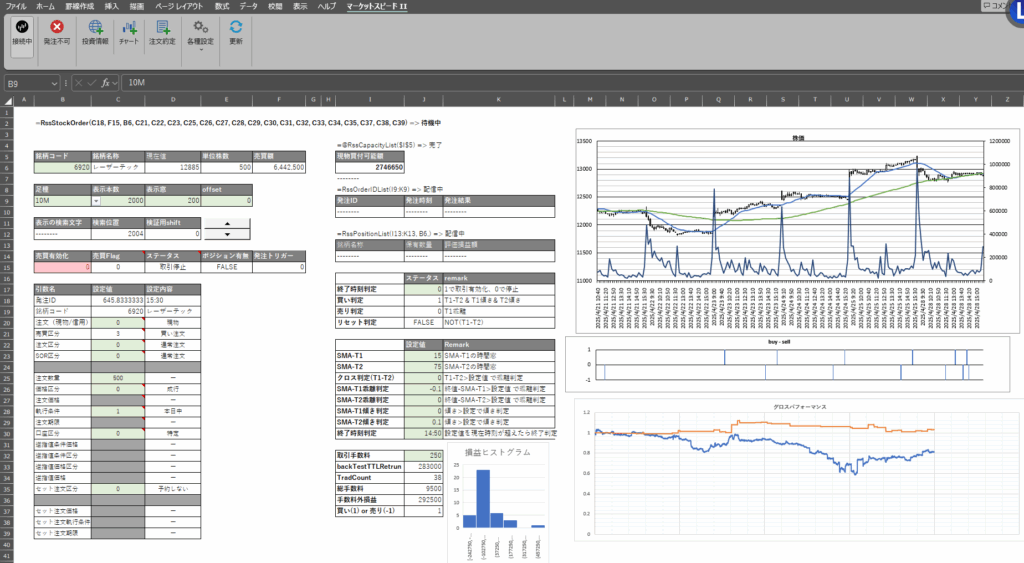Click the up arrow spin button
This screenshot has height=563, width=1024.
pos(227,224)
